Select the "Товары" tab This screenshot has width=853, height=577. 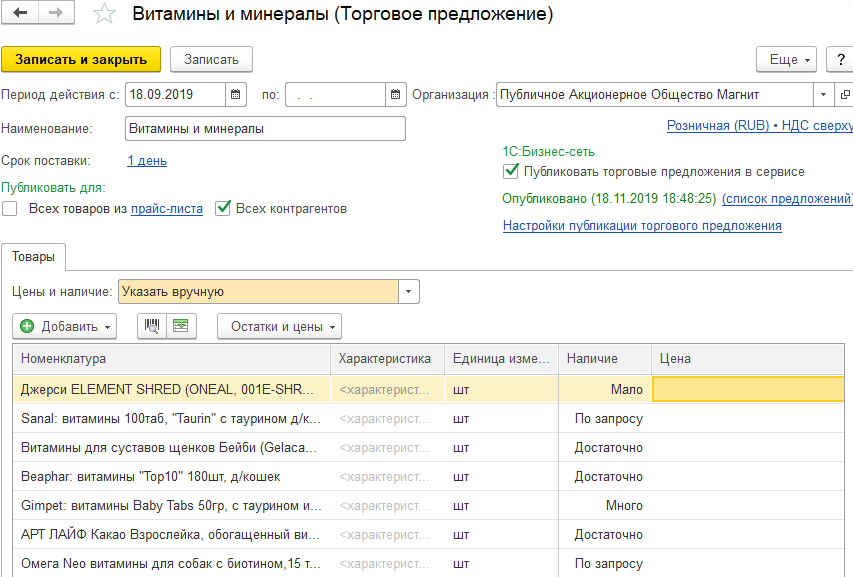click(33, 257)
